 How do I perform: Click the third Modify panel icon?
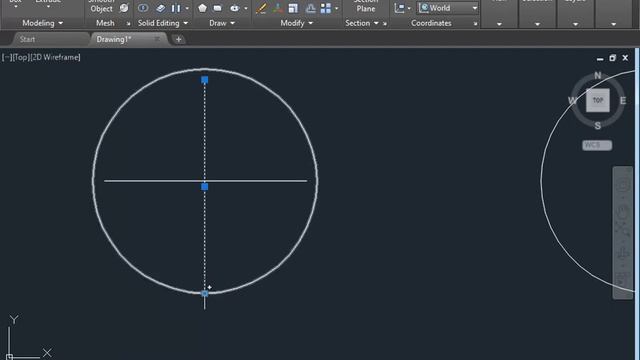(x=293, y=8)
